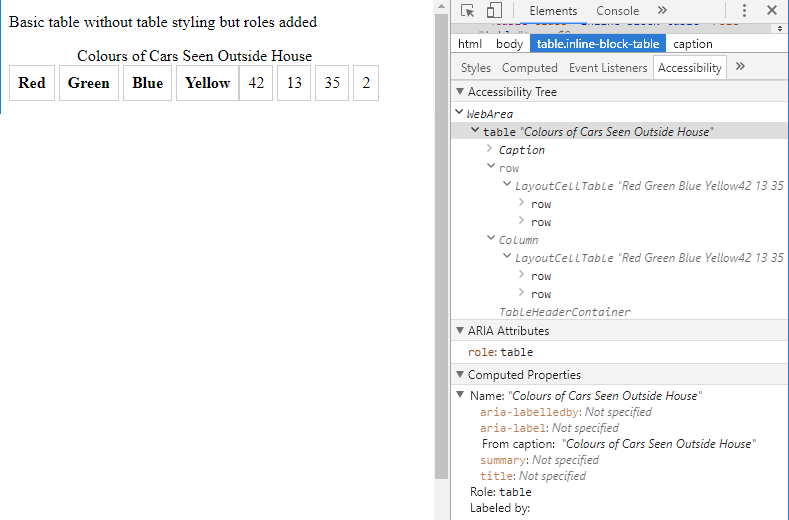The height and width of the screenshot is (520, 789).
Task: Click the Basic table without styling paragraph
Action: (x=163, y=22)
